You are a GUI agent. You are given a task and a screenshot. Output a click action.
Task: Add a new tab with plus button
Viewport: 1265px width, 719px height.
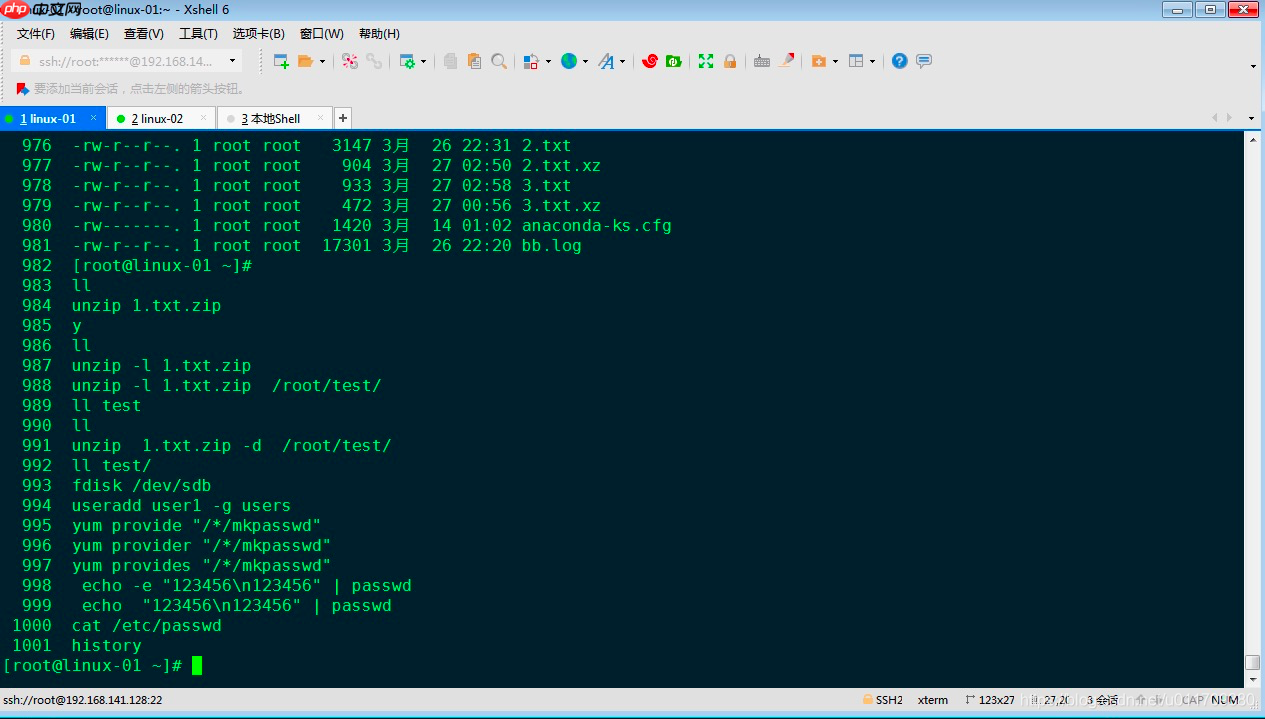(x=342, y=118)
